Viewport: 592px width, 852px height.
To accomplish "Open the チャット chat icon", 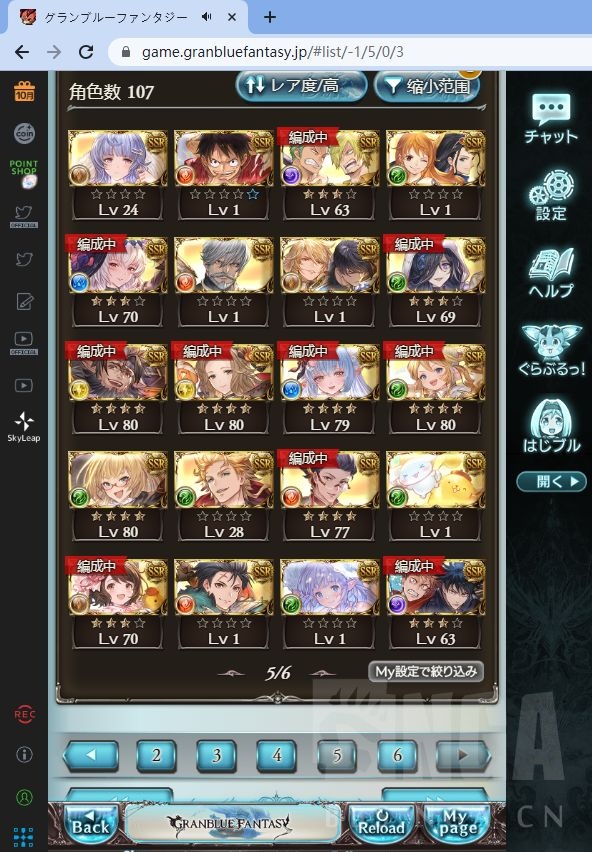I will click(551, 118).
